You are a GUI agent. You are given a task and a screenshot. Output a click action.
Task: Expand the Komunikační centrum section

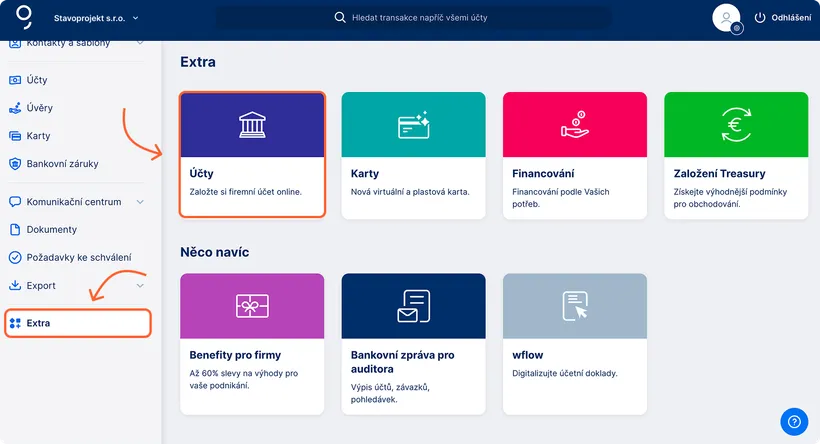coord(139,202)
